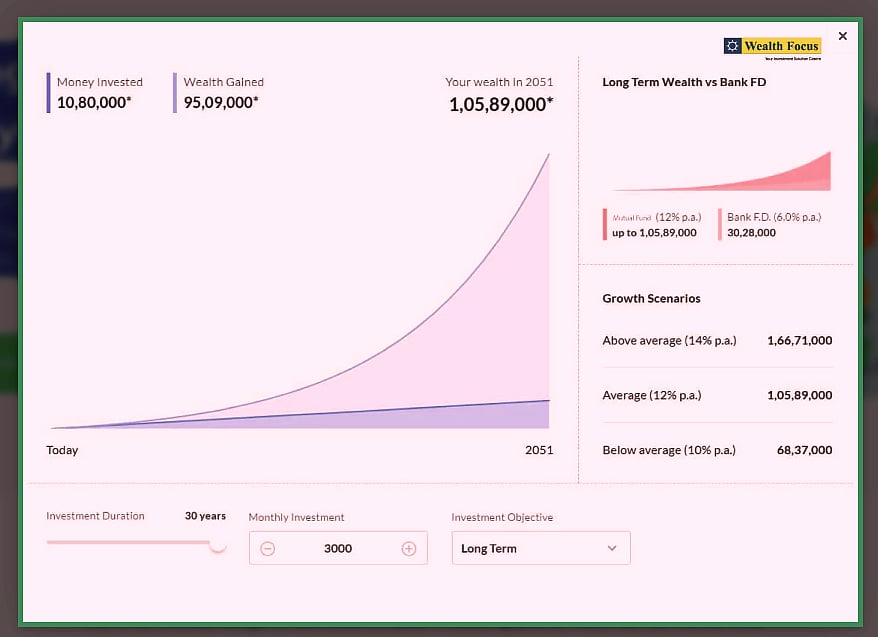Image resolution: width=878 pixels, height=637 pixels.
Task: Click the monthly investment amount field
Action: [x=338, y=548]
